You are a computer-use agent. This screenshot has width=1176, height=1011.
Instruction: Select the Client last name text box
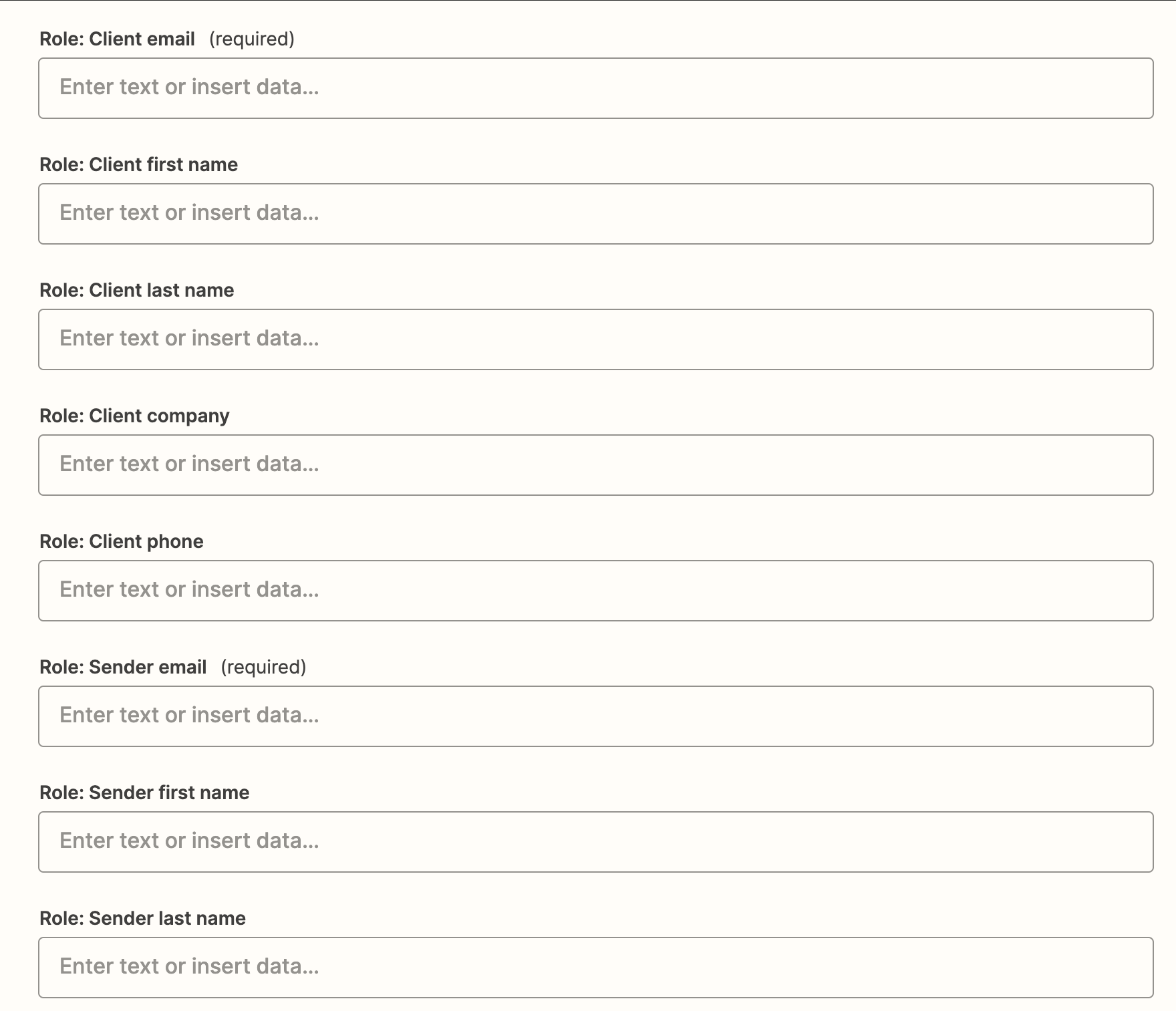coord(596,339)
